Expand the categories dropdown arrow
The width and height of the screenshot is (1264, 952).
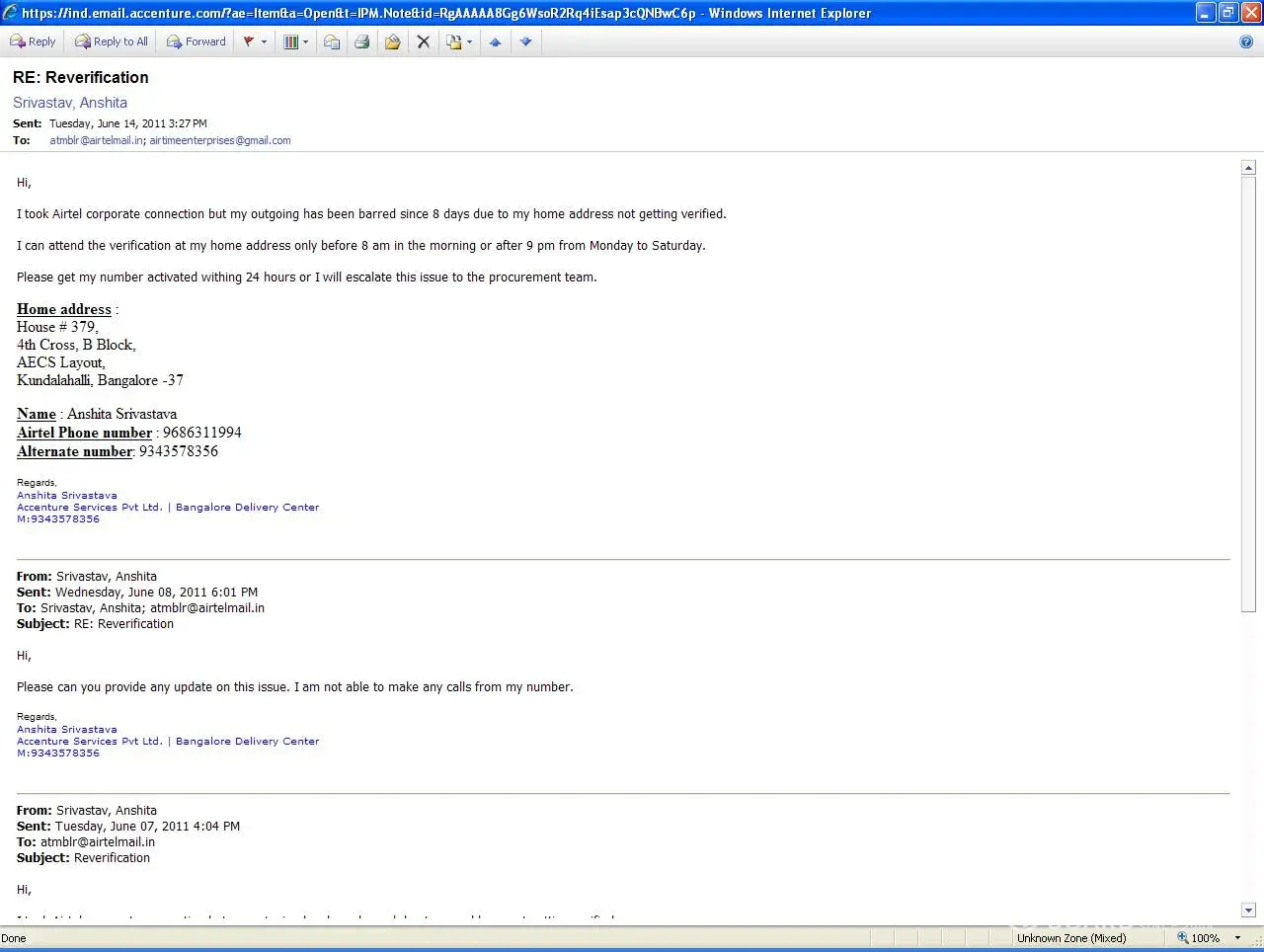(x=305, y=41)
